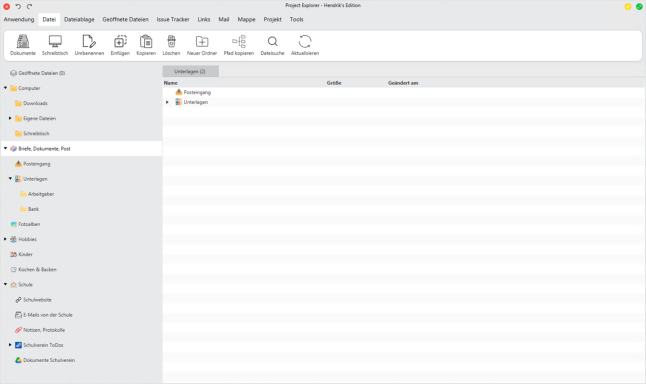Expand Unterlagen row in file list
Screen dimensions: 646x384
coord(167,102)
